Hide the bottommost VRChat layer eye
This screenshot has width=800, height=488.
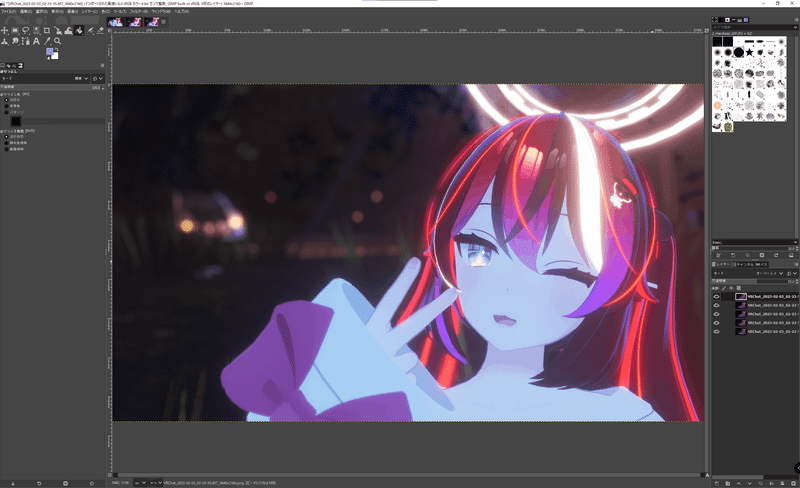pyautogui.click(x=716, y=332)
